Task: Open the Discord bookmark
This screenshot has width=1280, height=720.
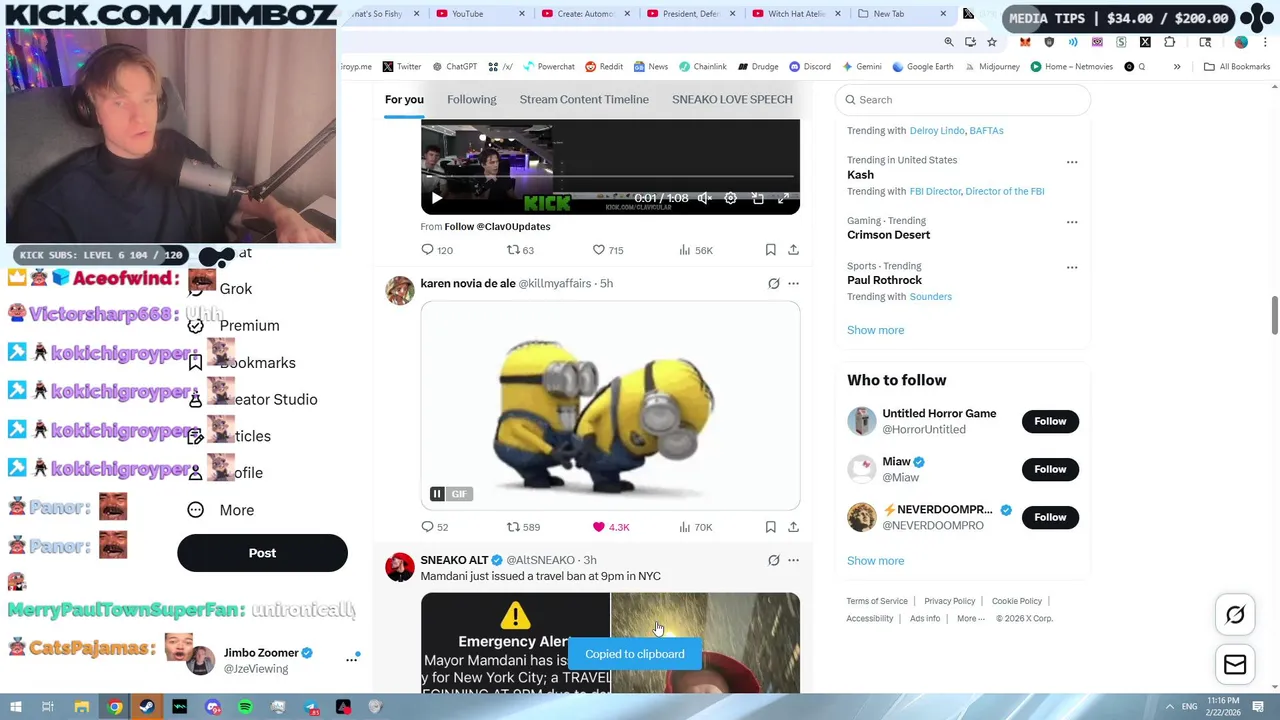Action: (x=810, y=67)
